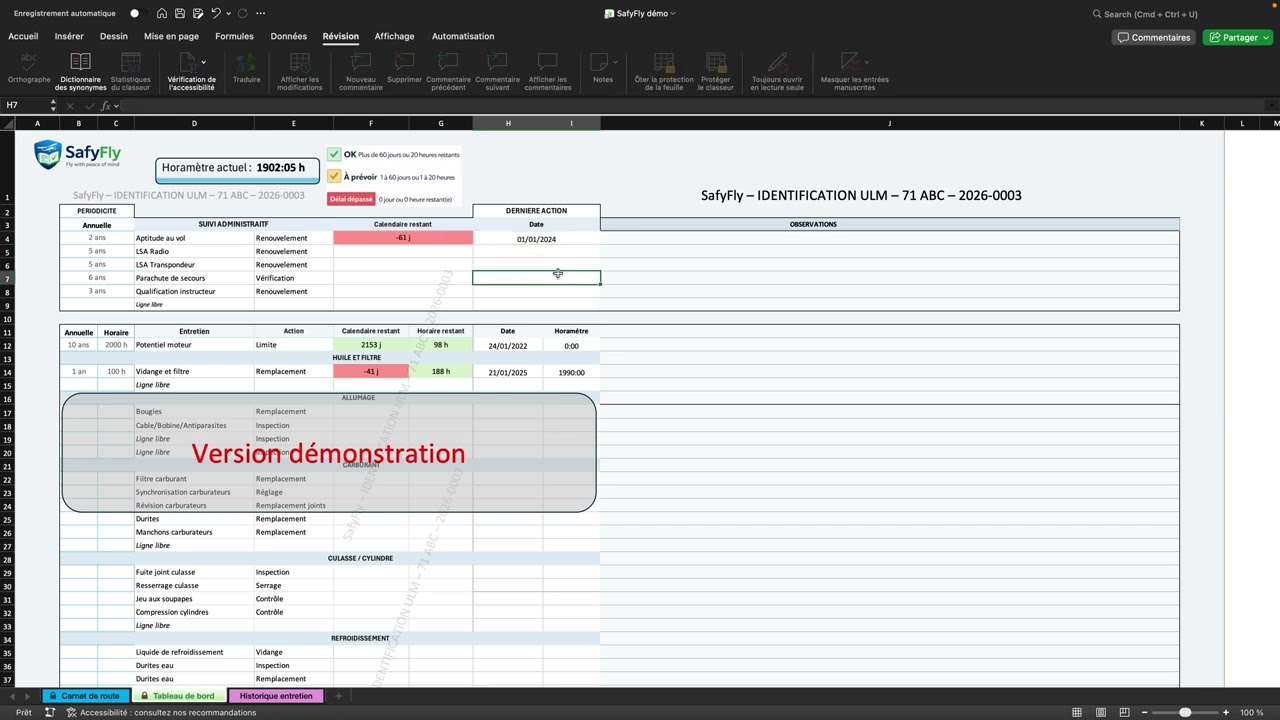The image size is (1280, 720).
Task: Click the 100 % zoom level
Action: click(1251, 712)
